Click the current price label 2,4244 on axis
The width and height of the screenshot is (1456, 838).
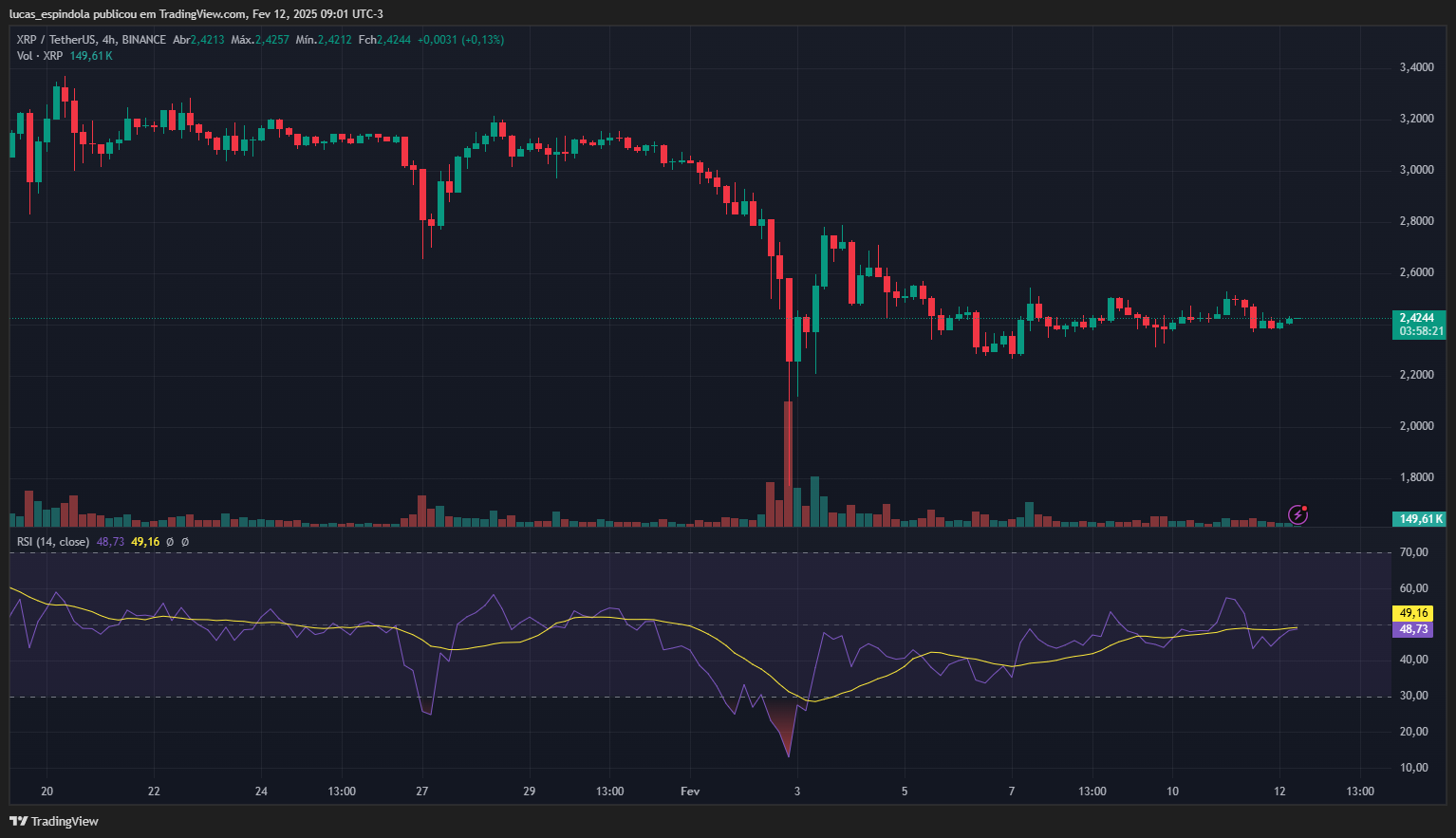1416,318
